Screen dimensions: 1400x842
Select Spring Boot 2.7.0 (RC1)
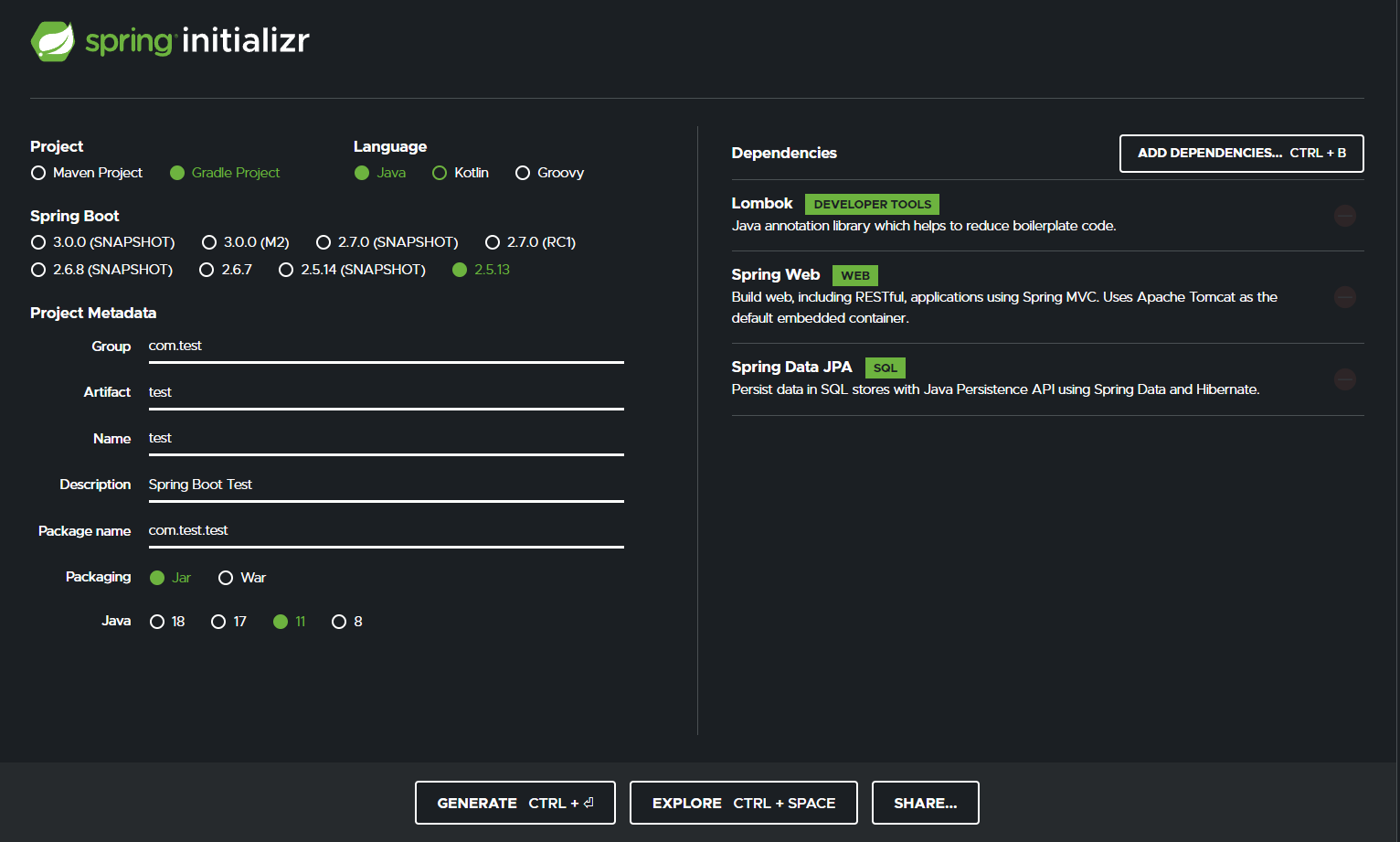[493, 242]
